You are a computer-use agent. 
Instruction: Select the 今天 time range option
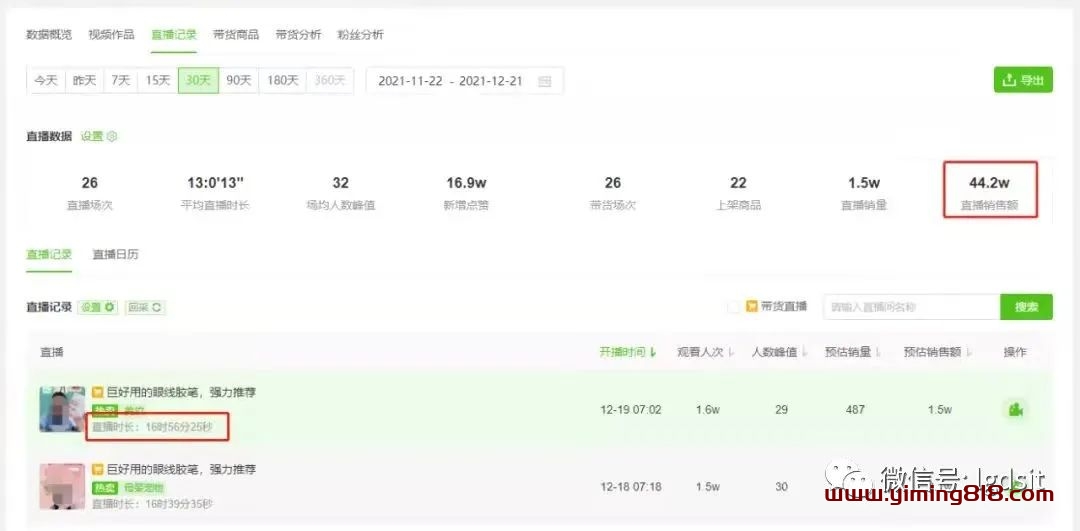[46, 81]
